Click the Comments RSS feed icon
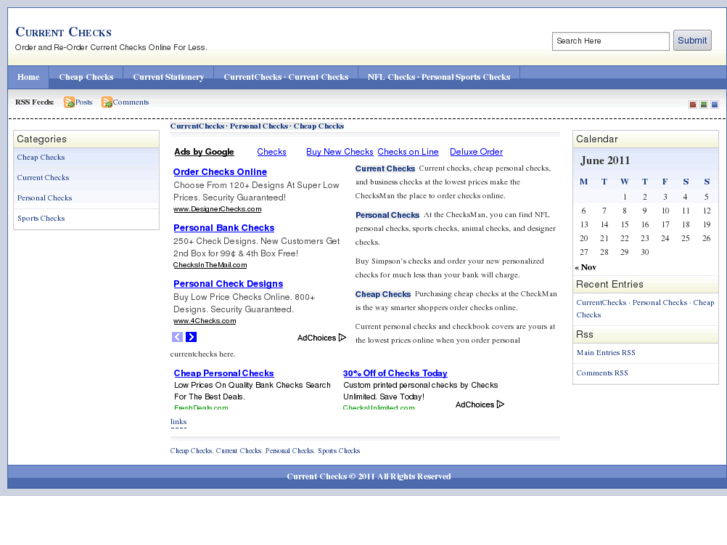The image size is (727, 545). tap(107, 102)
